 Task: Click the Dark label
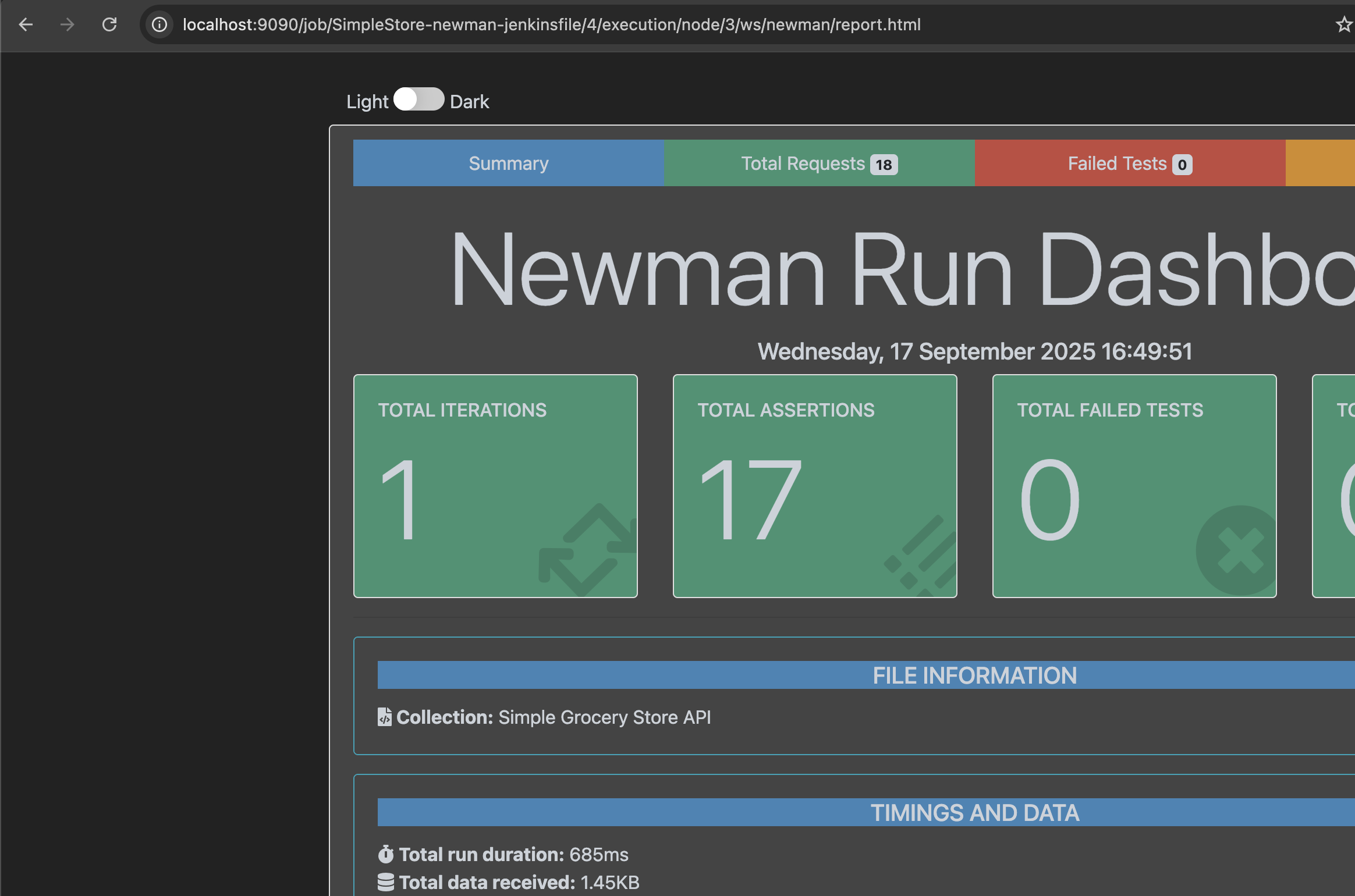(x=470, y=102)
